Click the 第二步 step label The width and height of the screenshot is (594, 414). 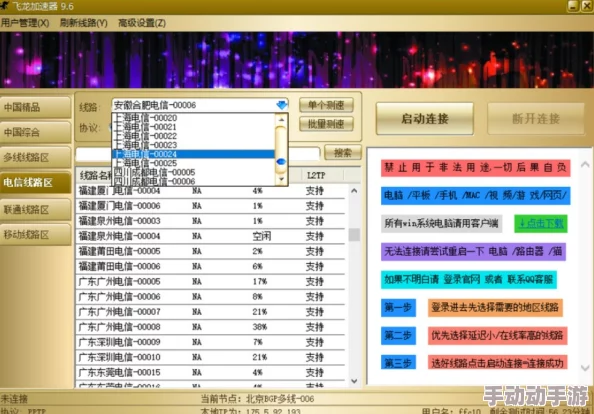(398, 336)
